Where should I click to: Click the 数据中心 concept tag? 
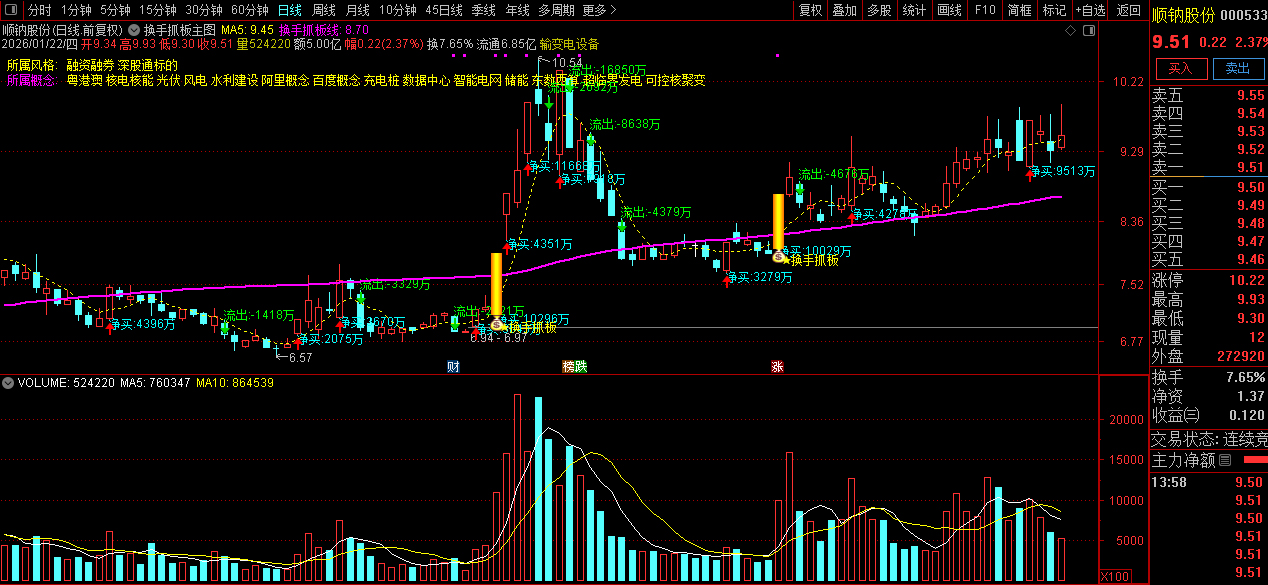click(x=426, y=79)
